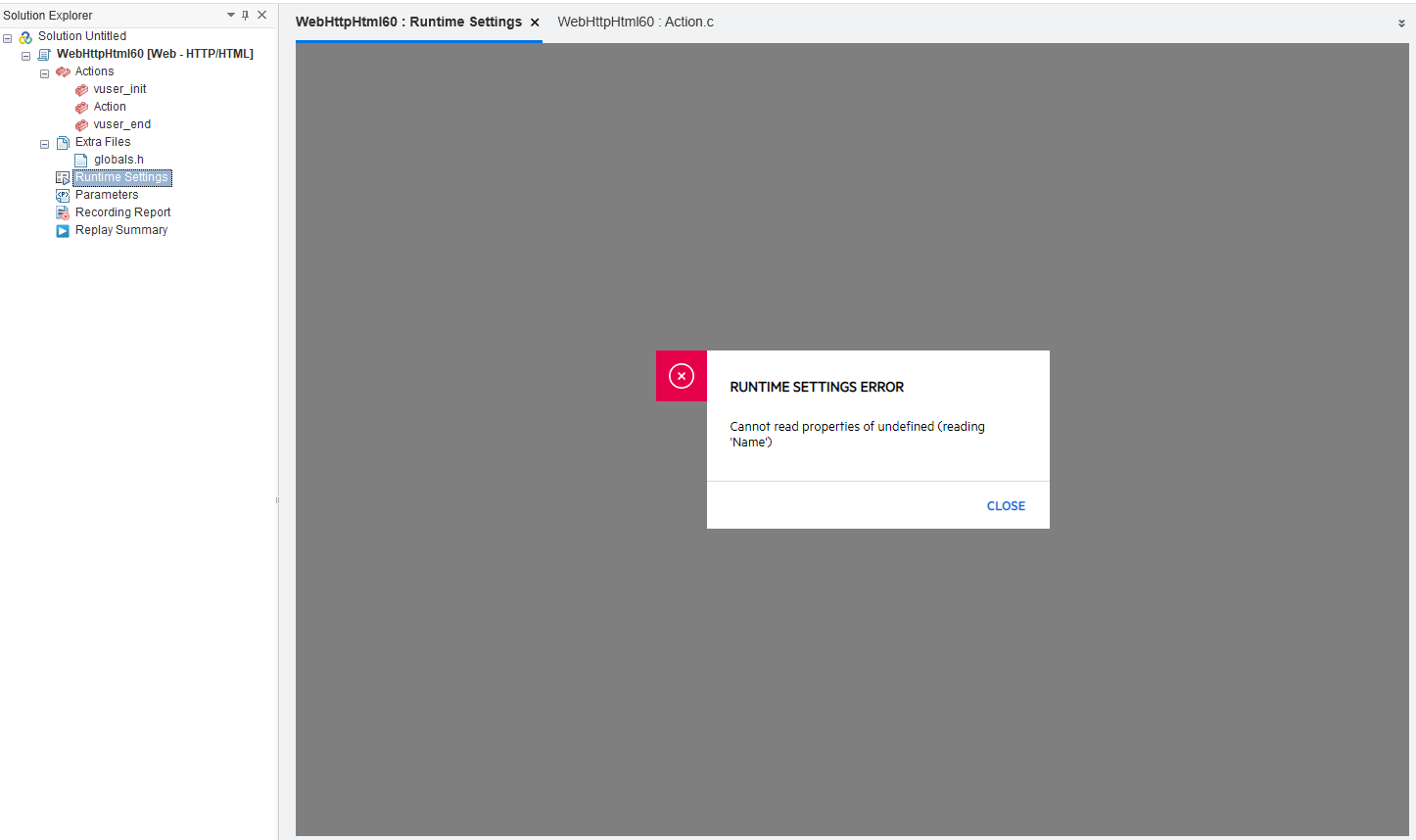Collapse the Solution Untitled node
The width and height of the screenshot is (1416, 840).
pos(7,36)
